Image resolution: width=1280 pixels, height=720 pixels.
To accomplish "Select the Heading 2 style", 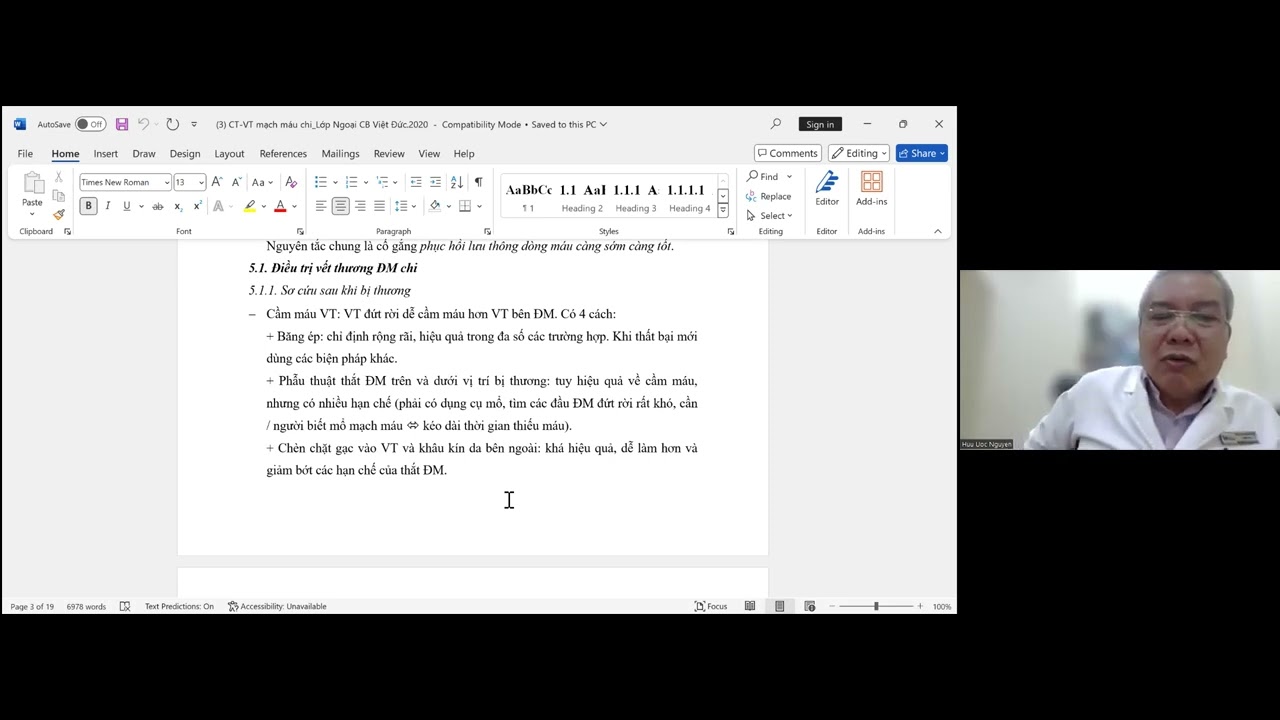I will click(x=582, y=197).
